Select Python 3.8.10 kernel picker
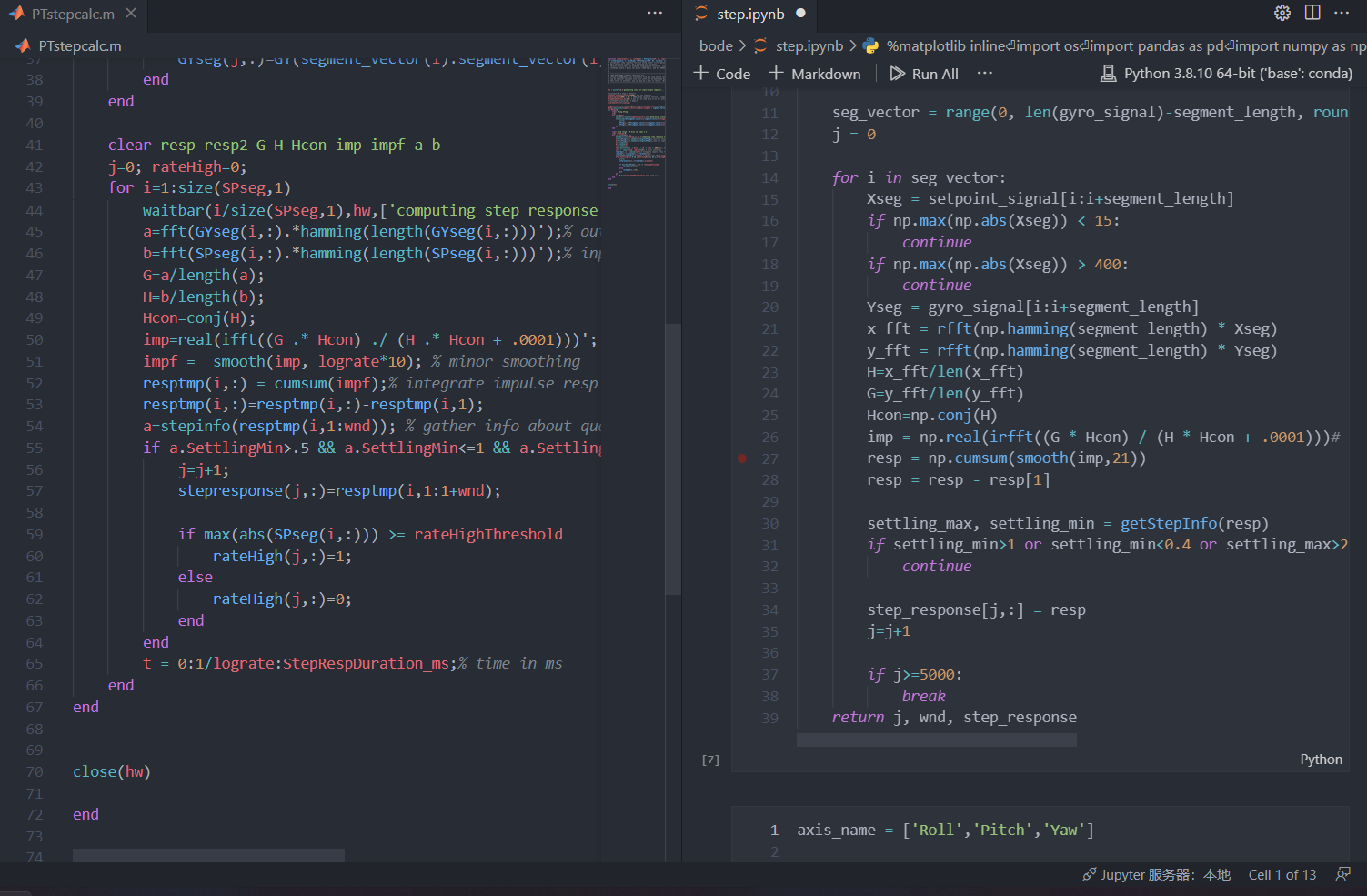The width and height of the screenshot is (1367, 896). [1227, 74]
